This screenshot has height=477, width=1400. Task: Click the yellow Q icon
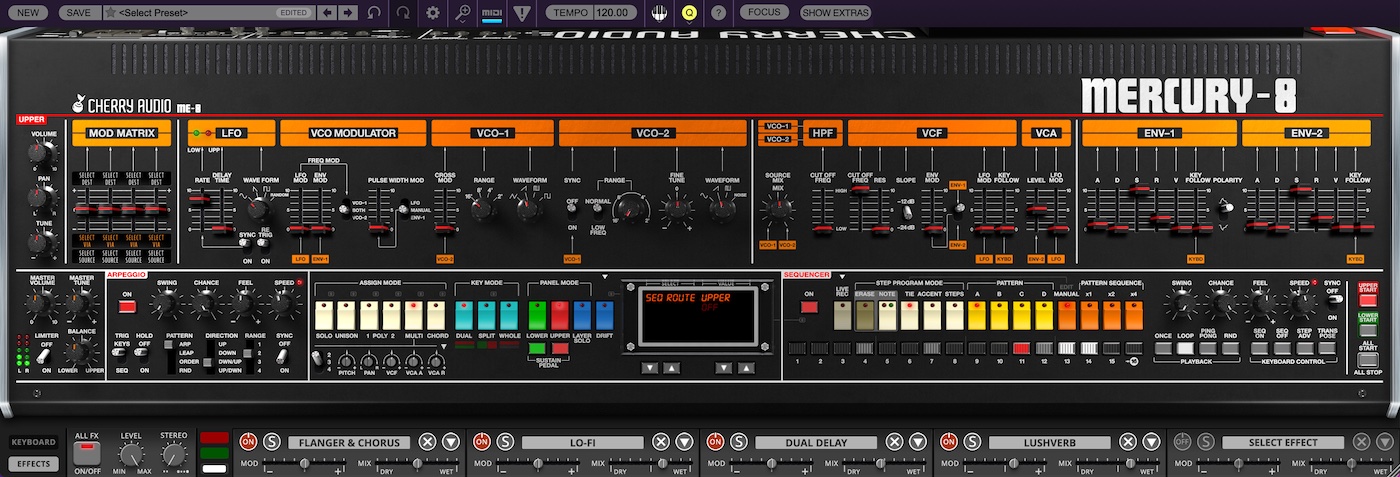point(688,13)
